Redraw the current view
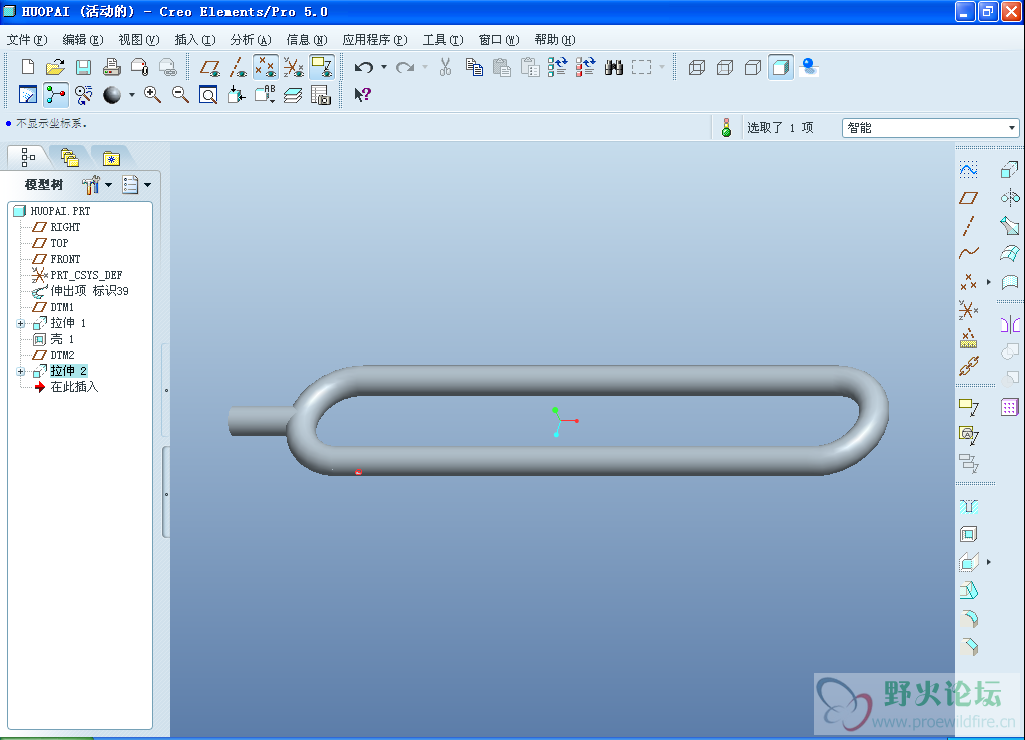Image resolution: width=1025 pixels, height=740 pixels. point(27,95)
